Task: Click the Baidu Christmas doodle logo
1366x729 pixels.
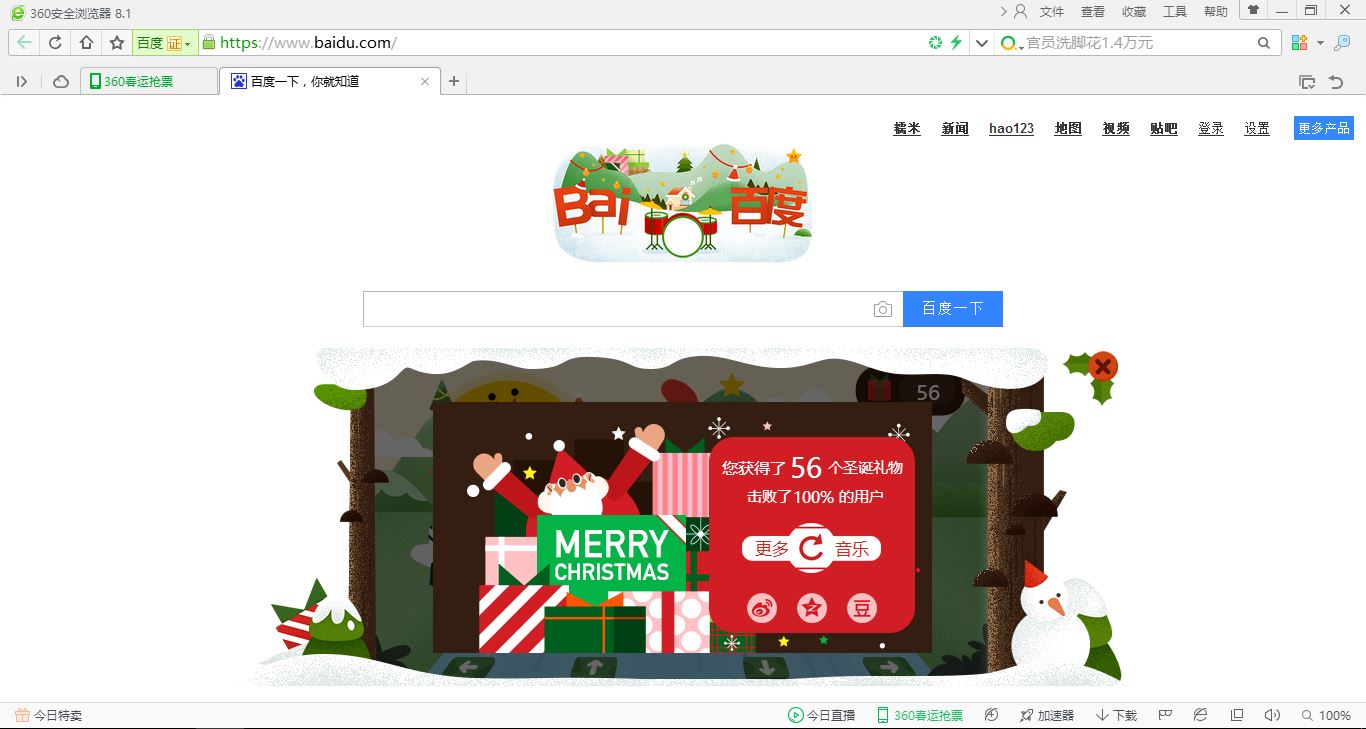Action: [x=682, y=203]
